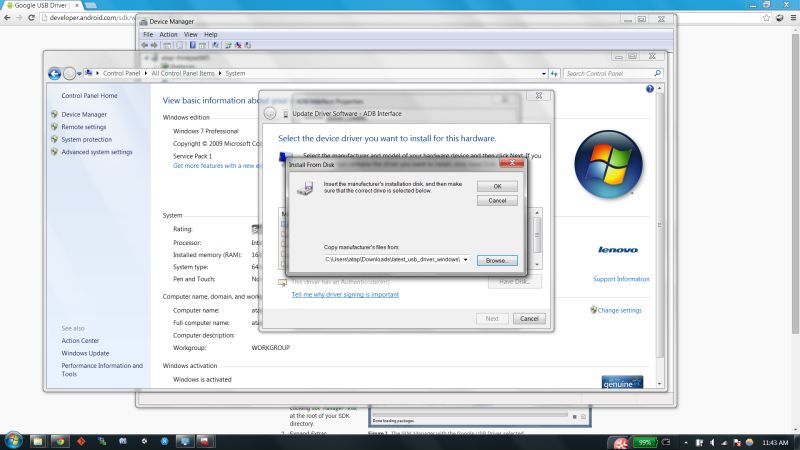Close the Google USB Driver Chrome tab

77,5
